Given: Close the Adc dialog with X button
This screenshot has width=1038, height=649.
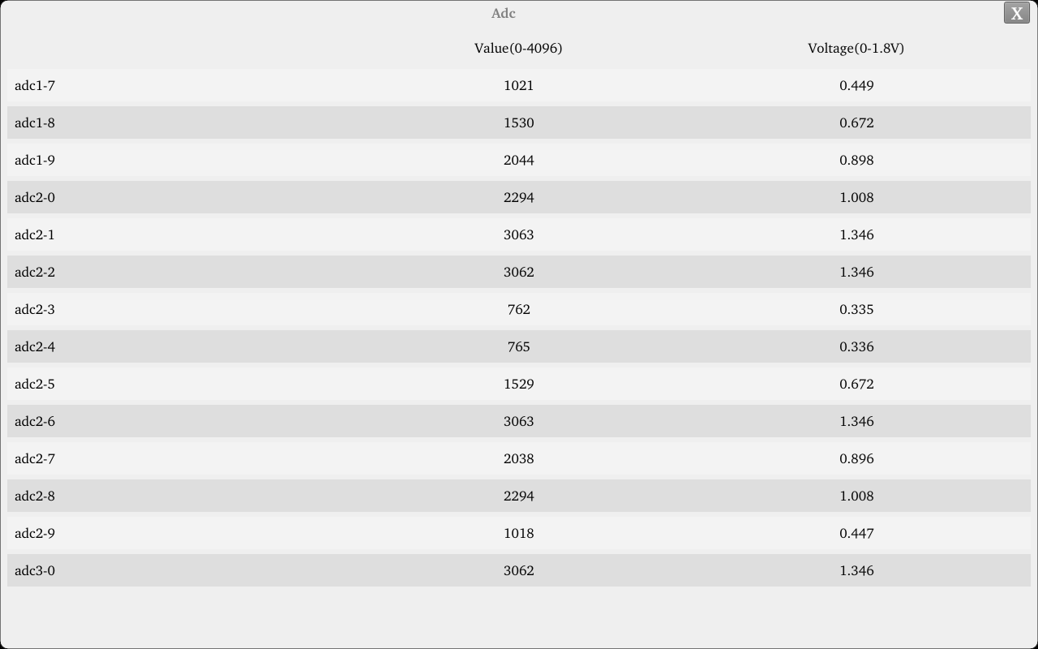Looking at the screenshot, I should click(x=1016, y=13).
